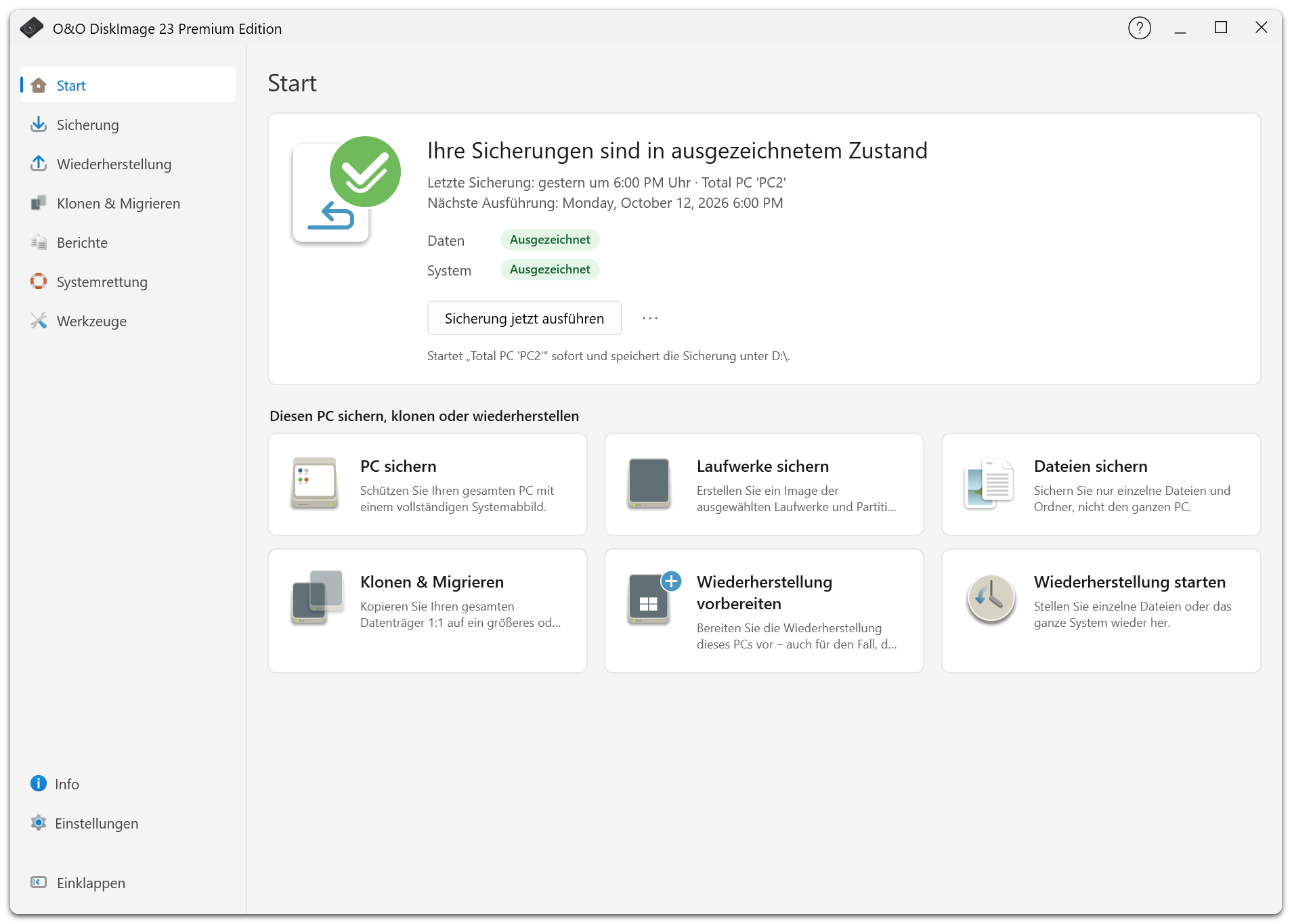
Task: Click the Klonen & Migrieren sidebar icon
Action: pos(39,203)
